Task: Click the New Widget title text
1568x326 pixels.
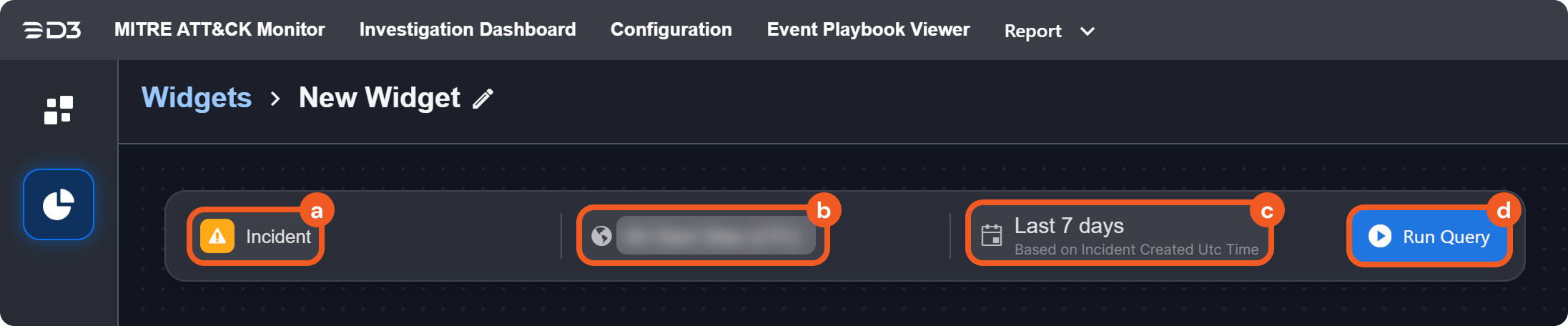Action: tap(379, 98)
